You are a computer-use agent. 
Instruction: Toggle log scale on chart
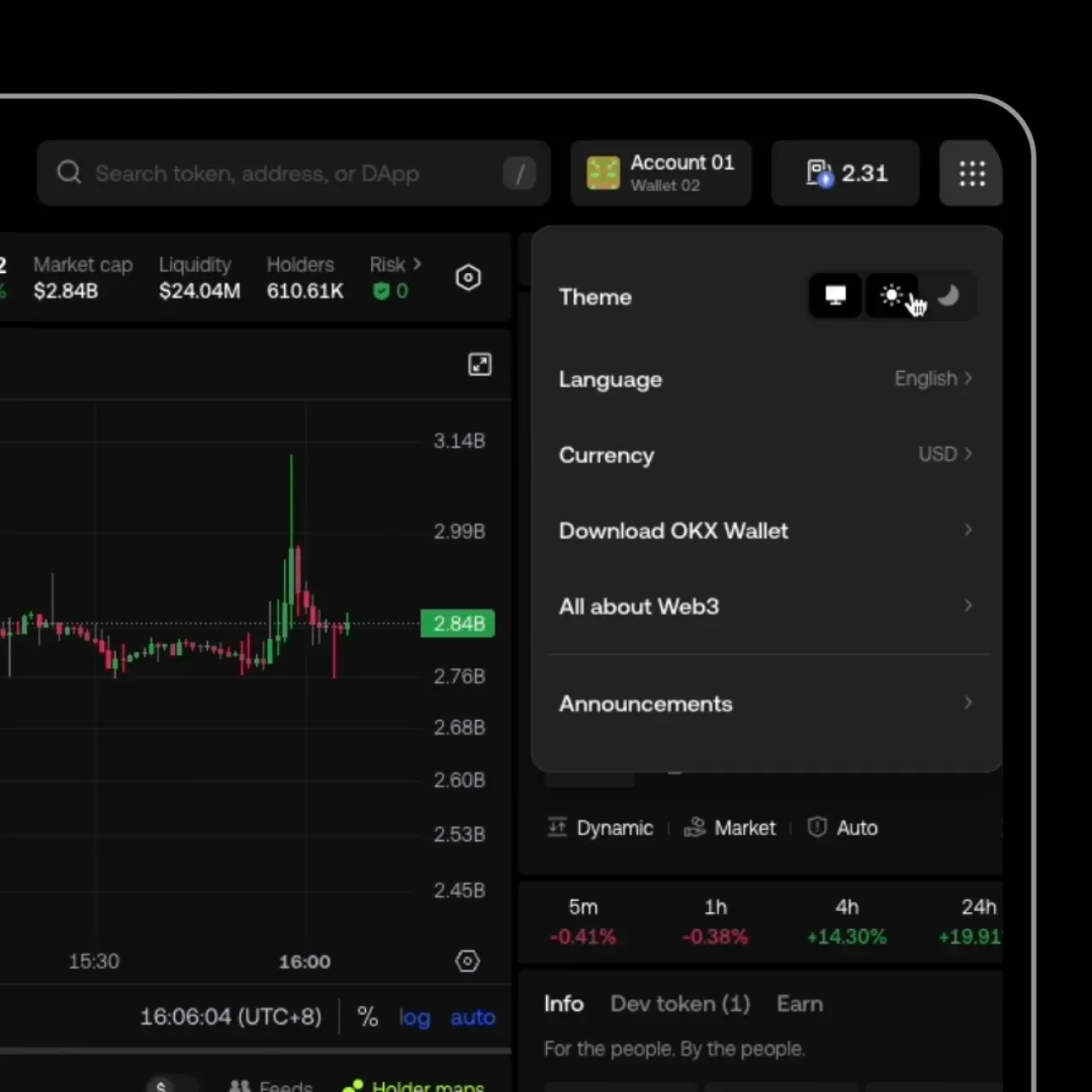point(415,1018)
